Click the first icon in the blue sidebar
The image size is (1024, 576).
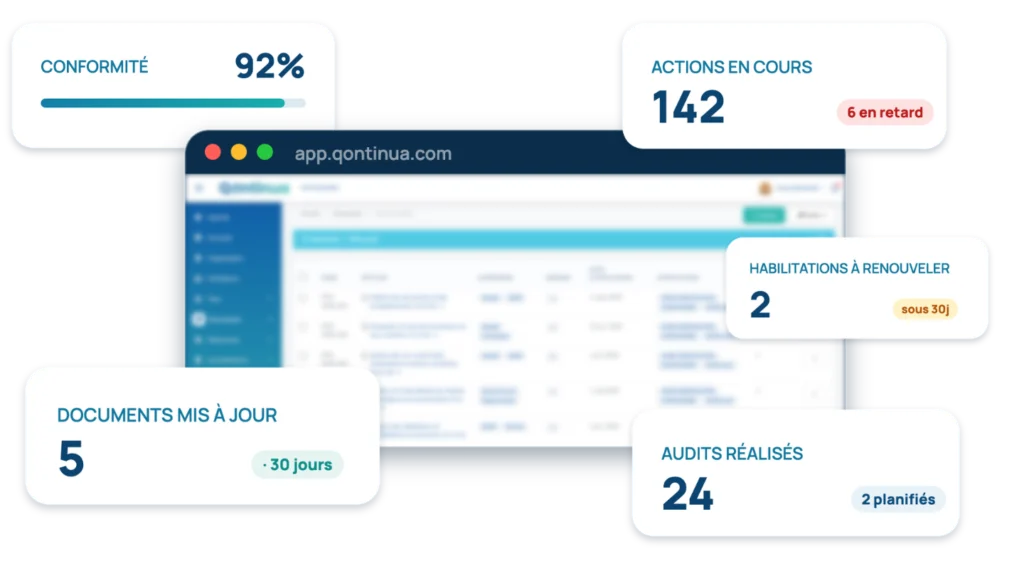[x=199, y=217]
